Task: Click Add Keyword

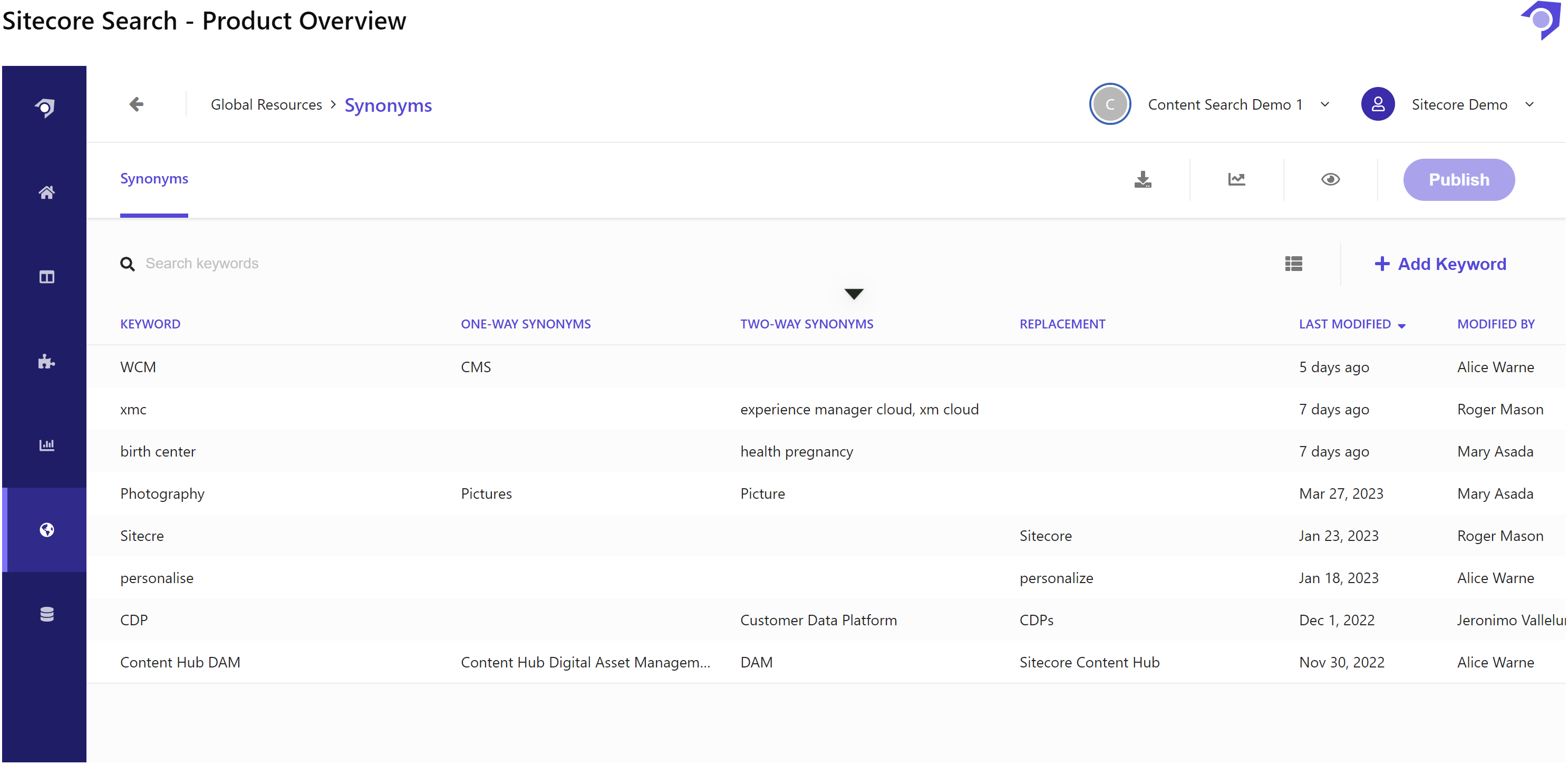Action: 1440,264
